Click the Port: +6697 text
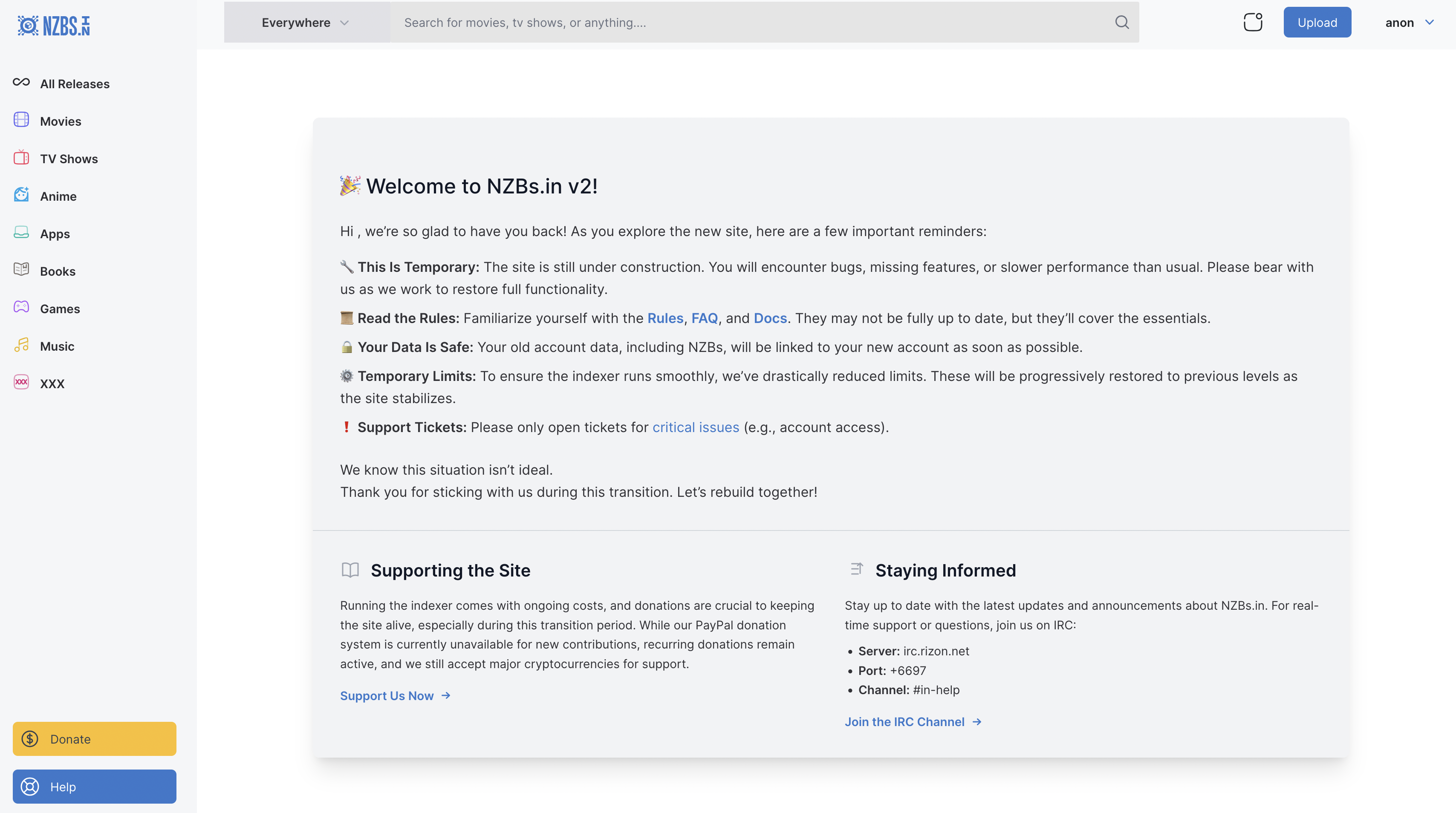Screen dimensions: 1456x813 [892, 671]
